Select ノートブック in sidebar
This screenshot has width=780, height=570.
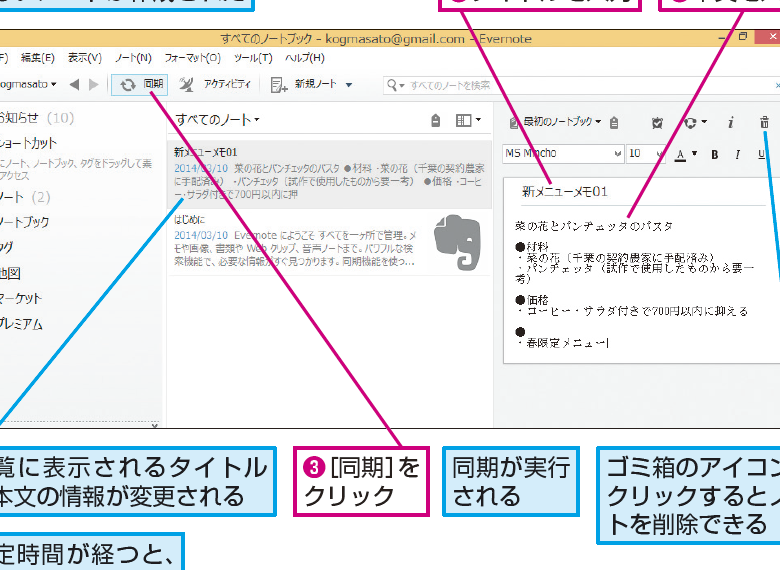pos(24,222)
